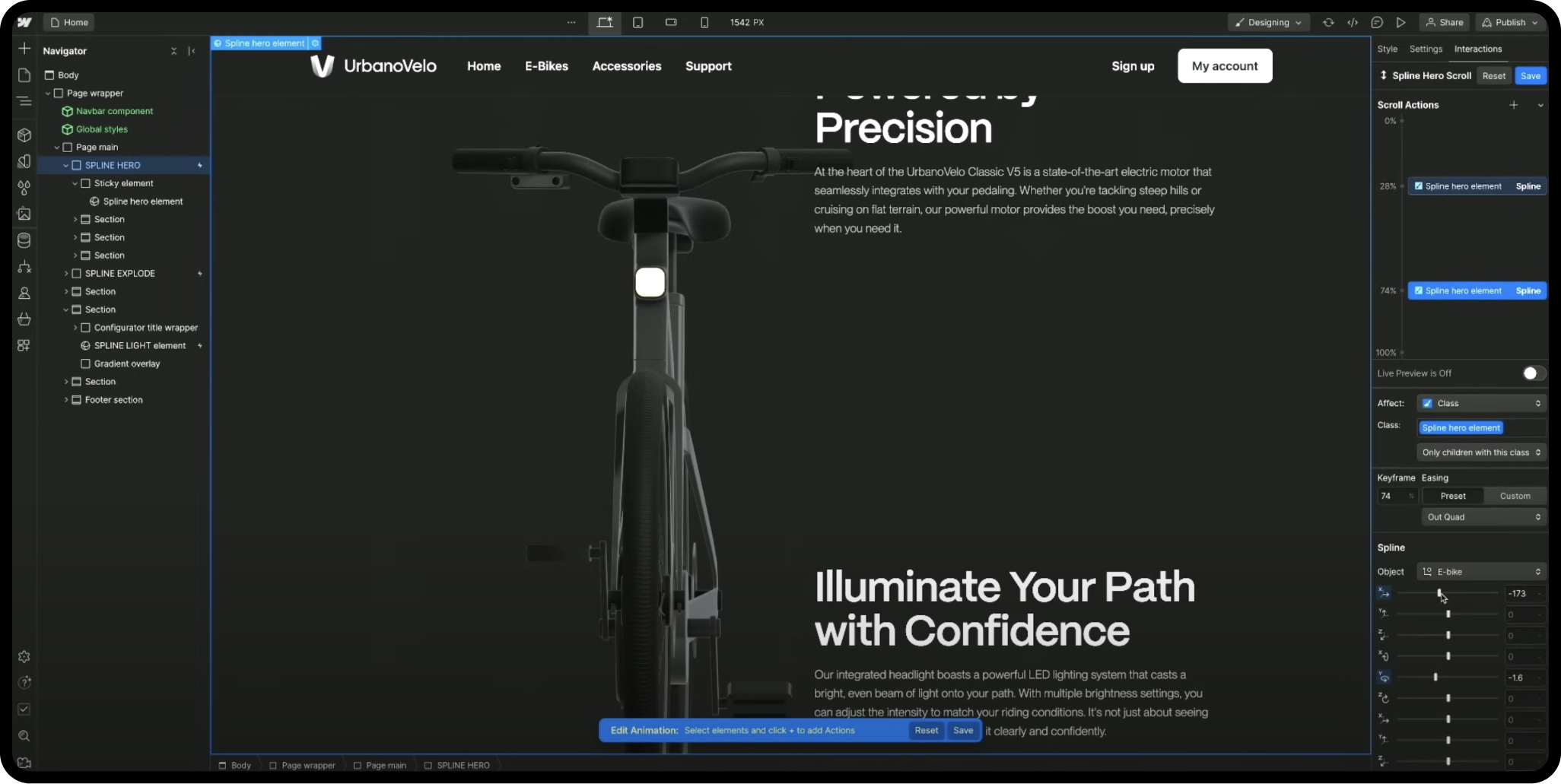Open the Out Quad easing dropdown
The height and width of the screenshot is (784, 1561).
tap(1483, 517)
